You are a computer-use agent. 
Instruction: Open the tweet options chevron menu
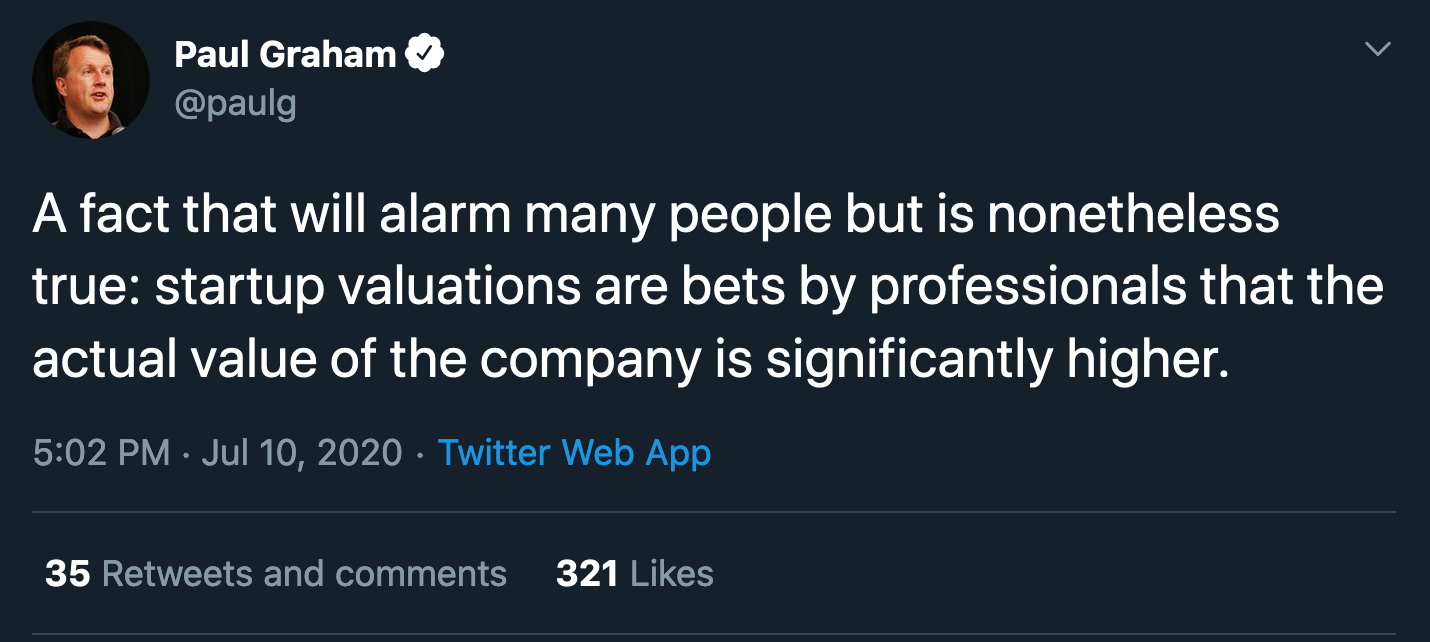[1378, 49]
